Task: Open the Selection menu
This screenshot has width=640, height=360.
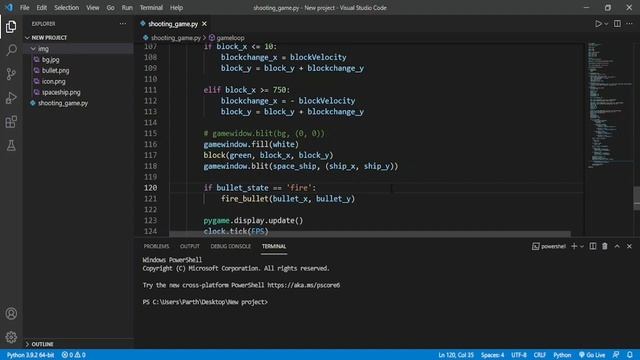Action: (67, 8)
